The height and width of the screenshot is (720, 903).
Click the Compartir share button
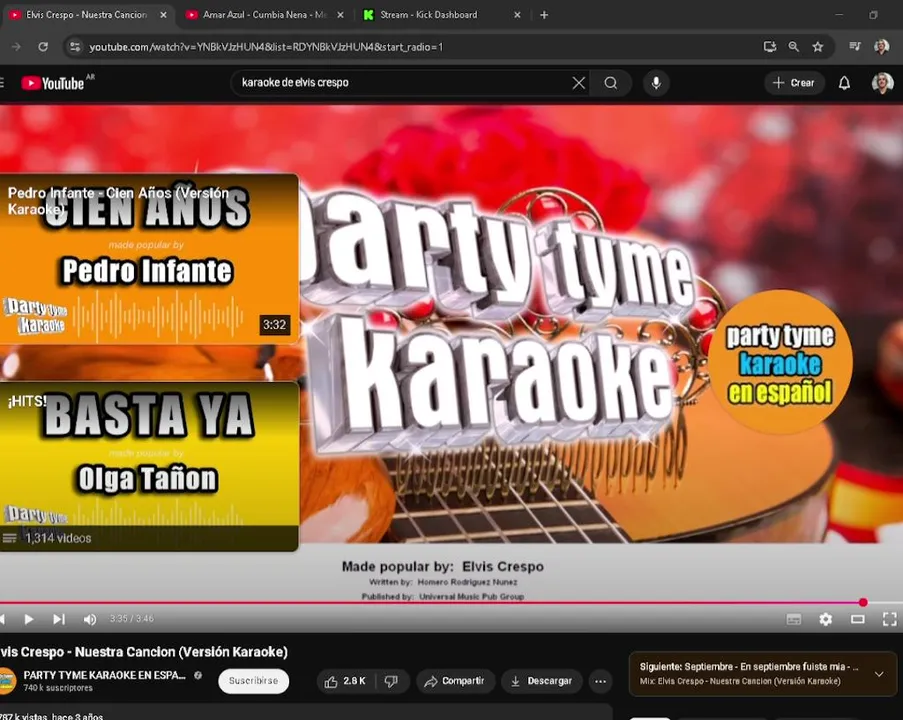click(x=455, y=681)
